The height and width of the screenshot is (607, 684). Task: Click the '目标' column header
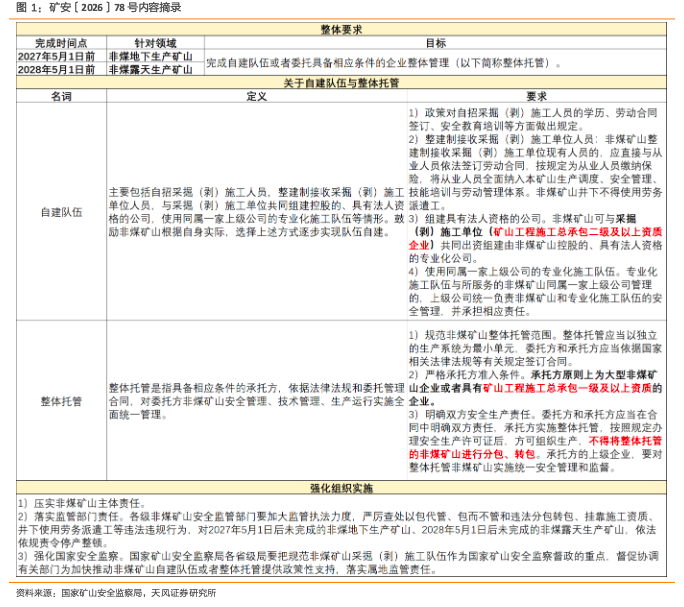tap(435, 43)
